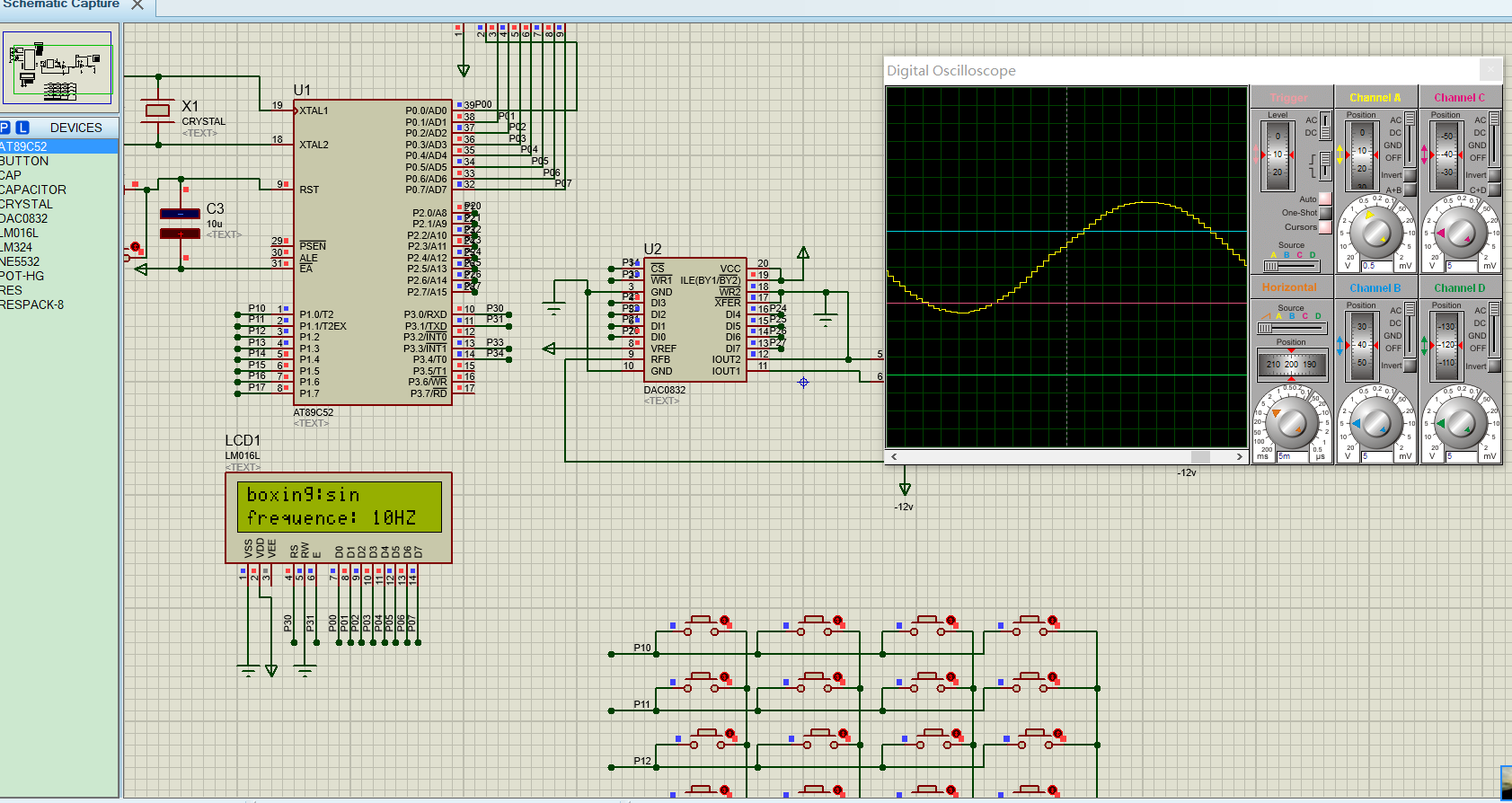1512x803 pixels.
Task: Click the Channel D volts value field
Action: click(1463, 456)
